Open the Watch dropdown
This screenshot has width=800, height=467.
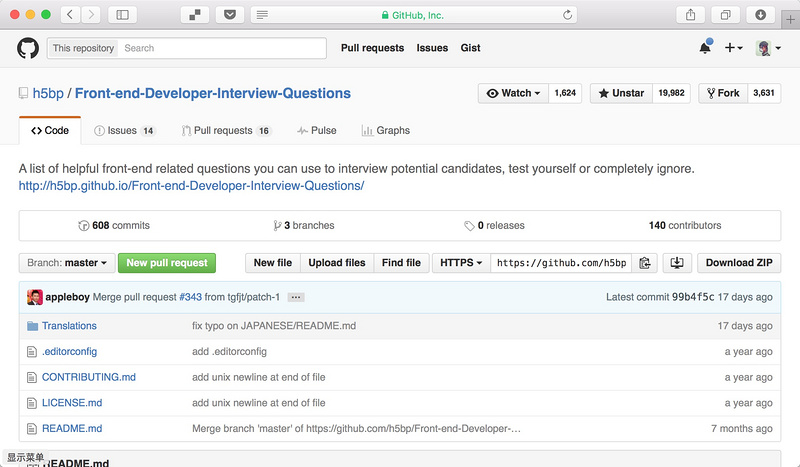513,93
